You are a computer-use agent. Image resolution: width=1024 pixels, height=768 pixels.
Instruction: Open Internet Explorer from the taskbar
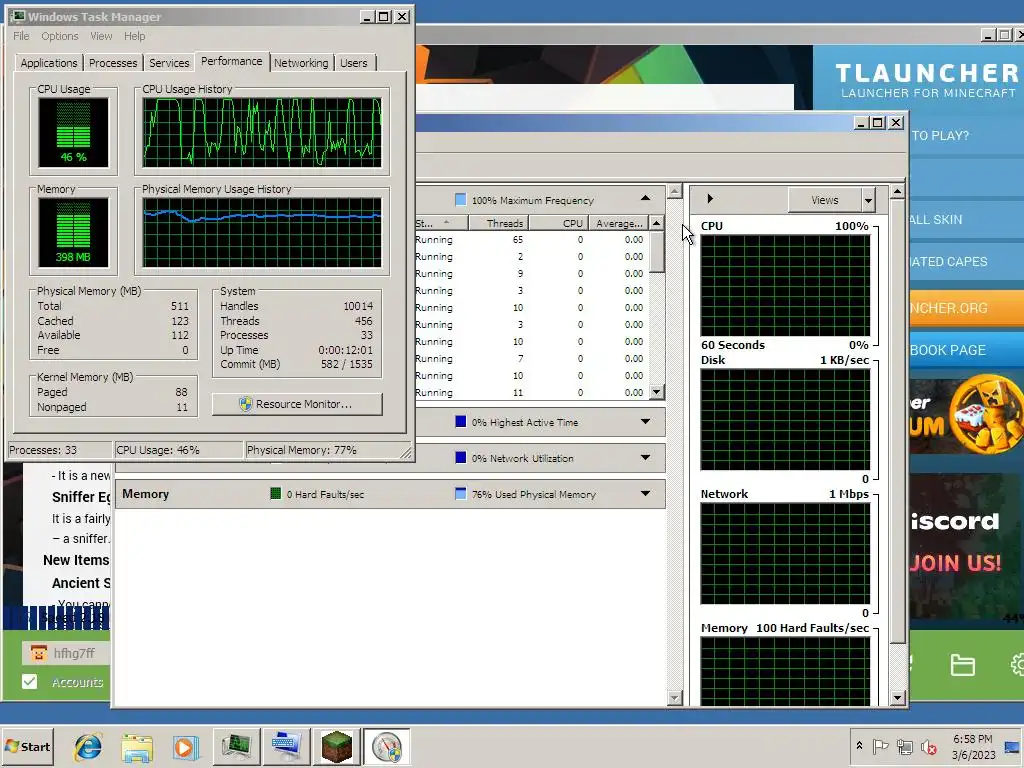click(88, 746)
